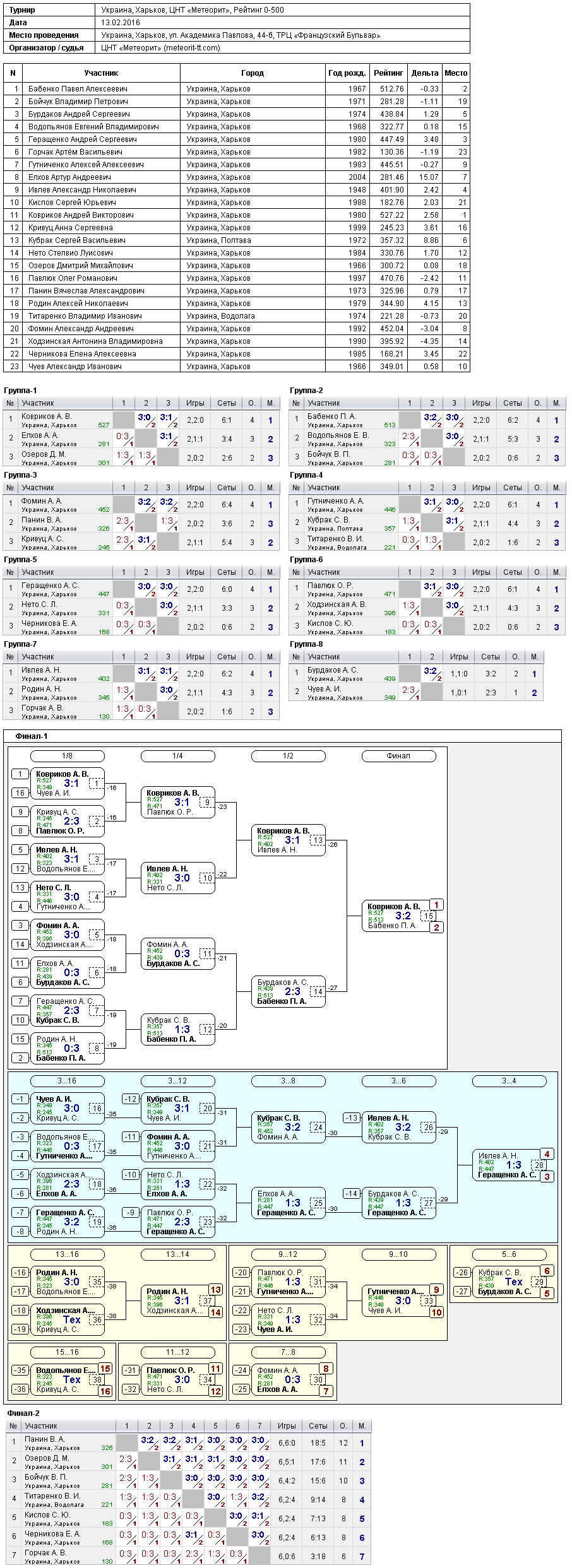Select participant Гутниченко Алексей Алексеевич
Viewport: 572px width, 1568px height.
coord(86,165)
